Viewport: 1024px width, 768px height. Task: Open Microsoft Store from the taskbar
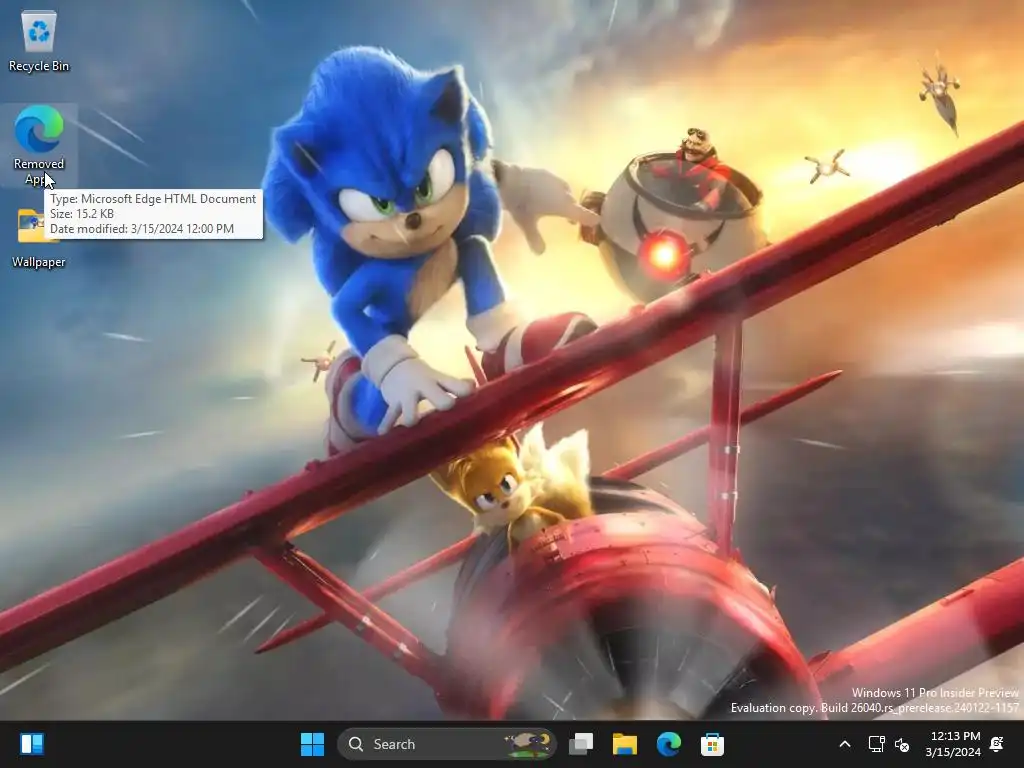(712, 744)
